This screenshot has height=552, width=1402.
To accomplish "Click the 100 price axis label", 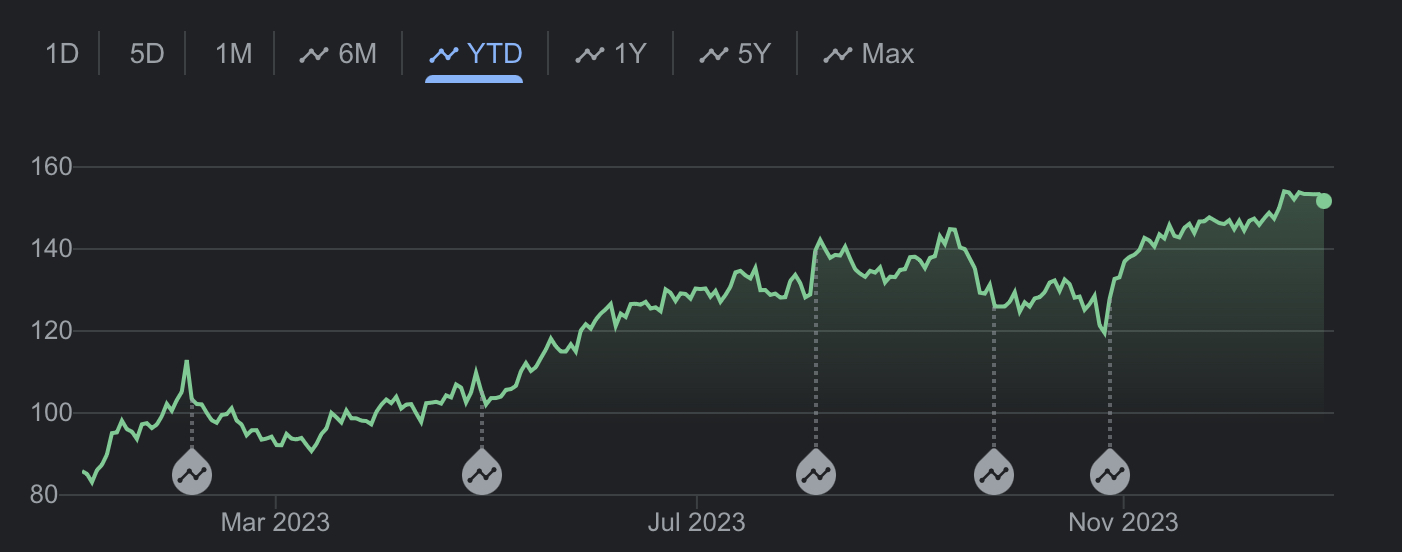I will coord(53,413).
